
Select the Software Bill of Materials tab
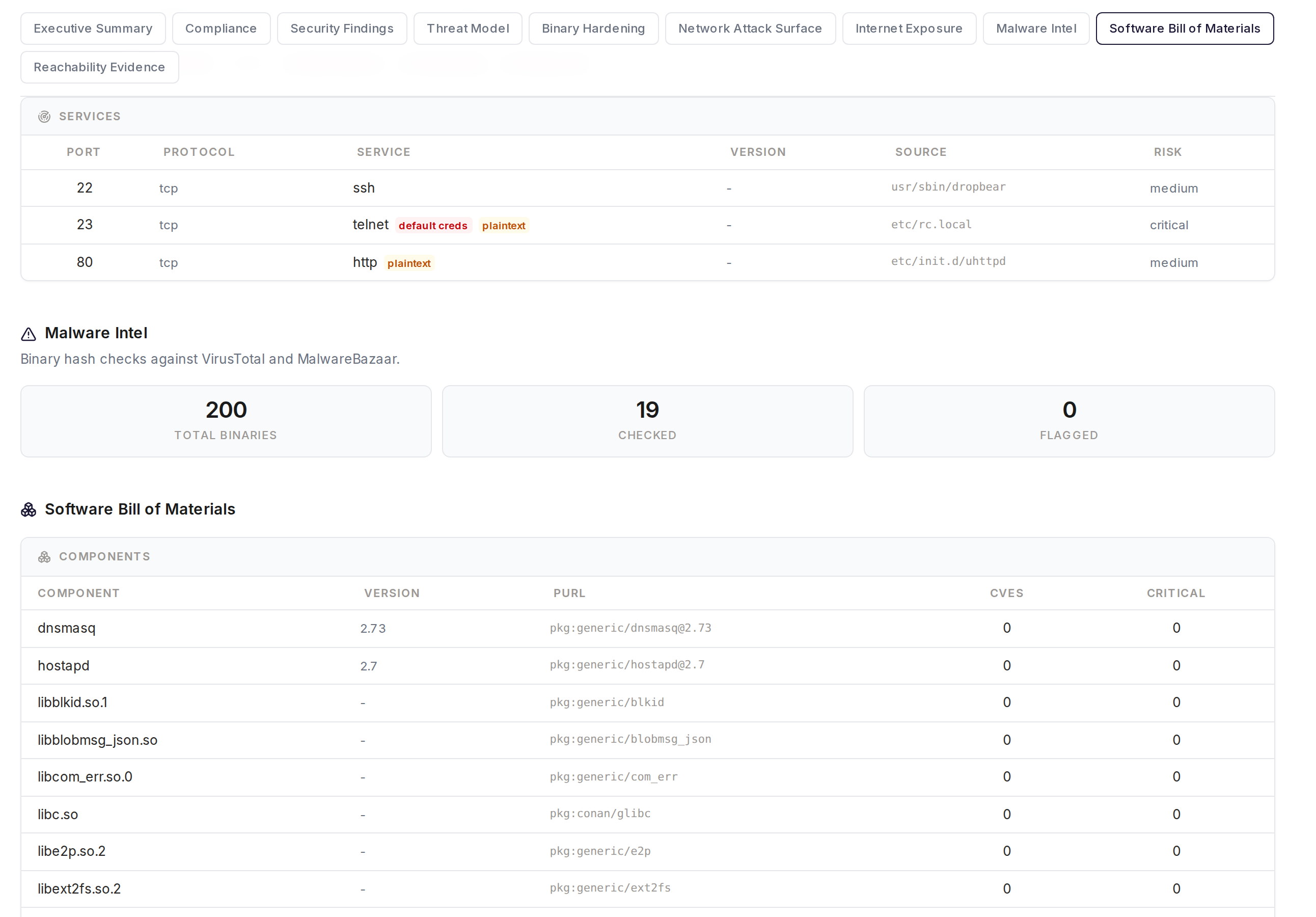(1184, 29)
